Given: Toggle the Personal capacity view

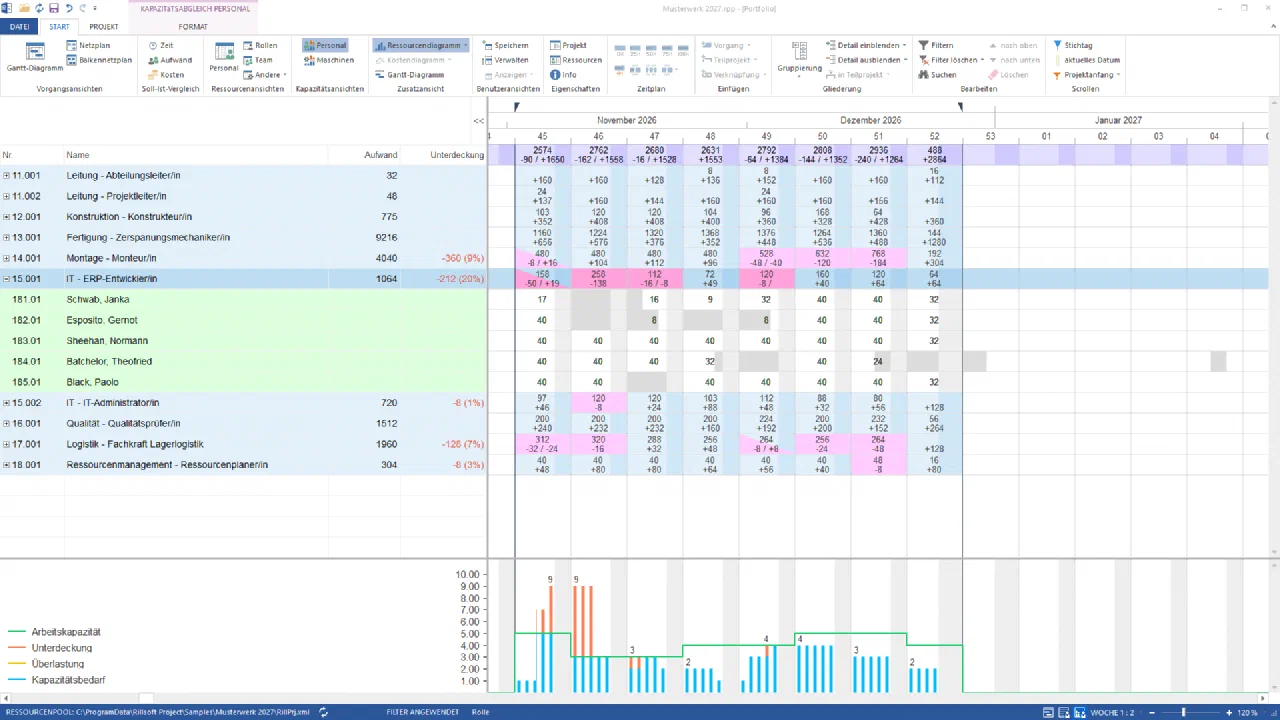Looking at the screenshot, I should 325,45.
